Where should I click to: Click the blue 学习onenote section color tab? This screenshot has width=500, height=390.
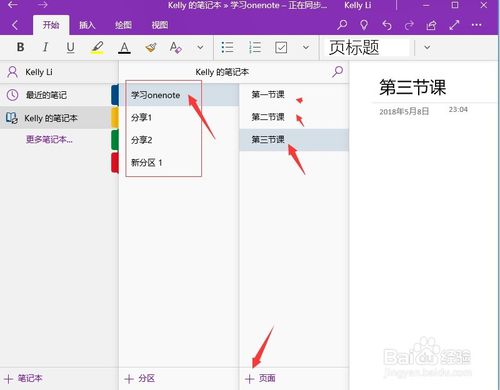115,95
